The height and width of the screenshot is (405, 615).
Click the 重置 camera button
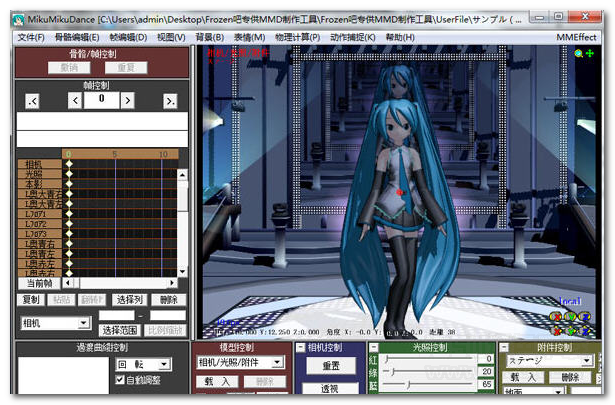(331, 366)
